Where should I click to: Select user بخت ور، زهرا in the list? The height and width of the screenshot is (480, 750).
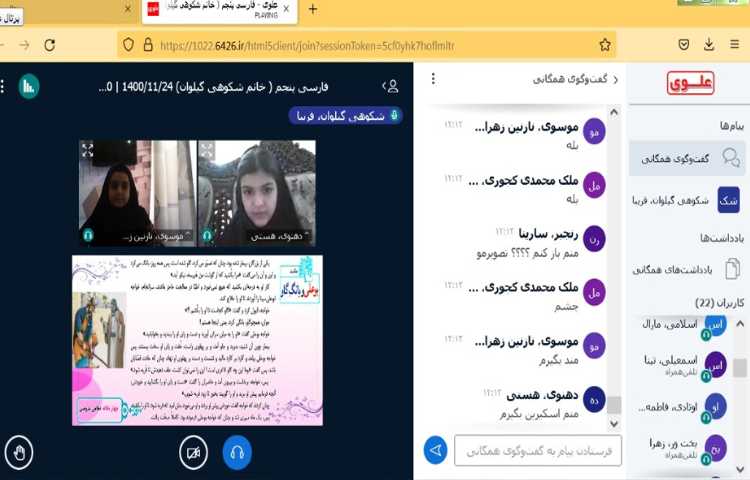tap(685, 448)
